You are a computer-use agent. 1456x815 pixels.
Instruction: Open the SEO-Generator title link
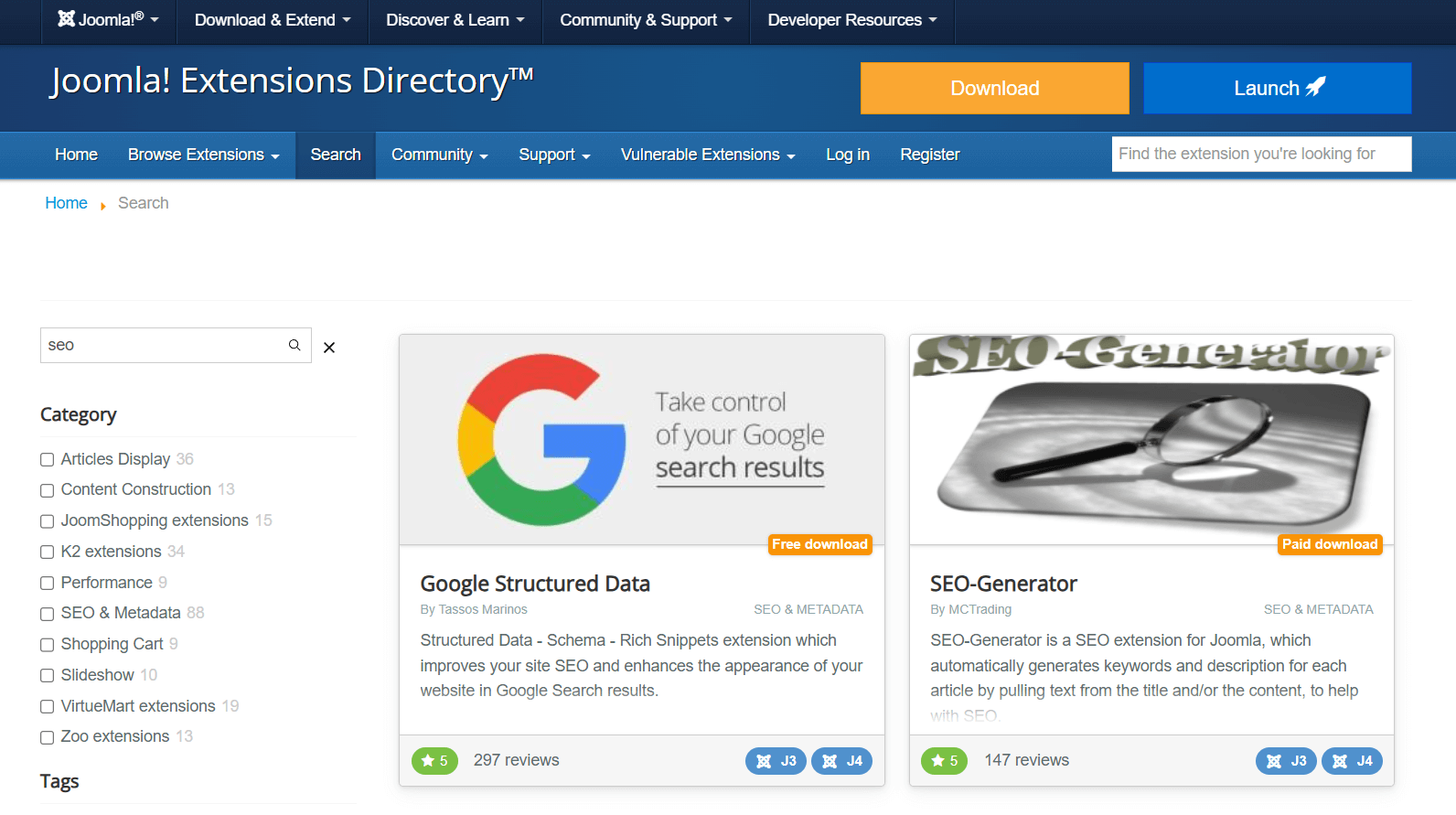[x=1003, y=584]
